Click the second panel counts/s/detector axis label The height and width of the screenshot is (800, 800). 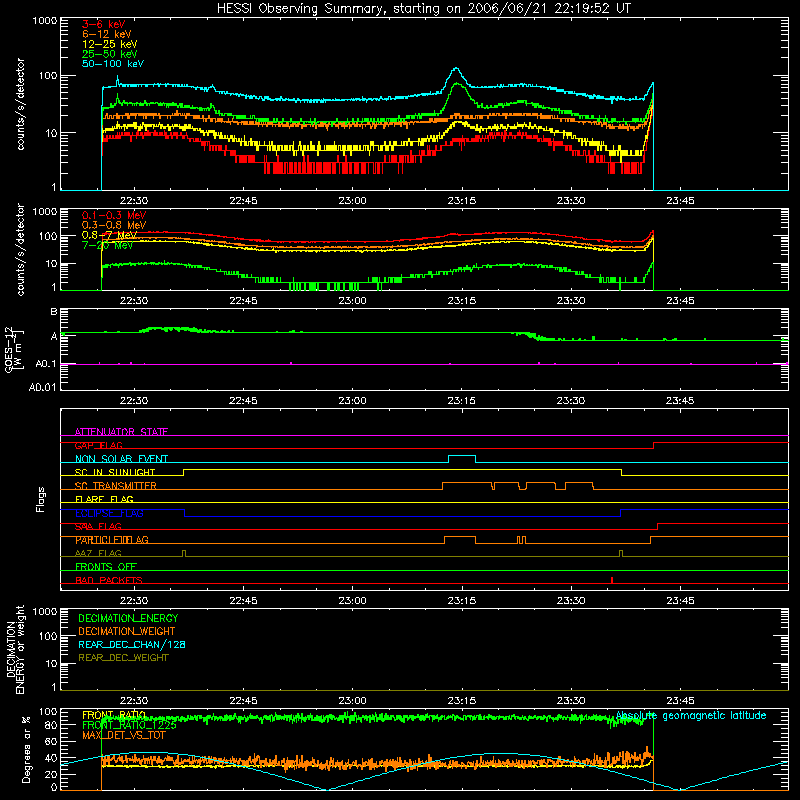click(20, 249)
